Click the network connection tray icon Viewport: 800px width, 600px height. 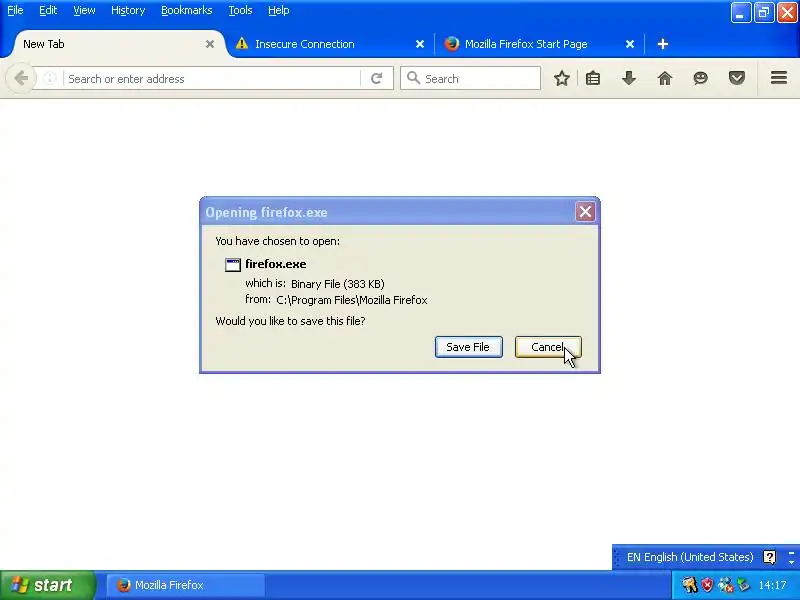tap(725, 585)
